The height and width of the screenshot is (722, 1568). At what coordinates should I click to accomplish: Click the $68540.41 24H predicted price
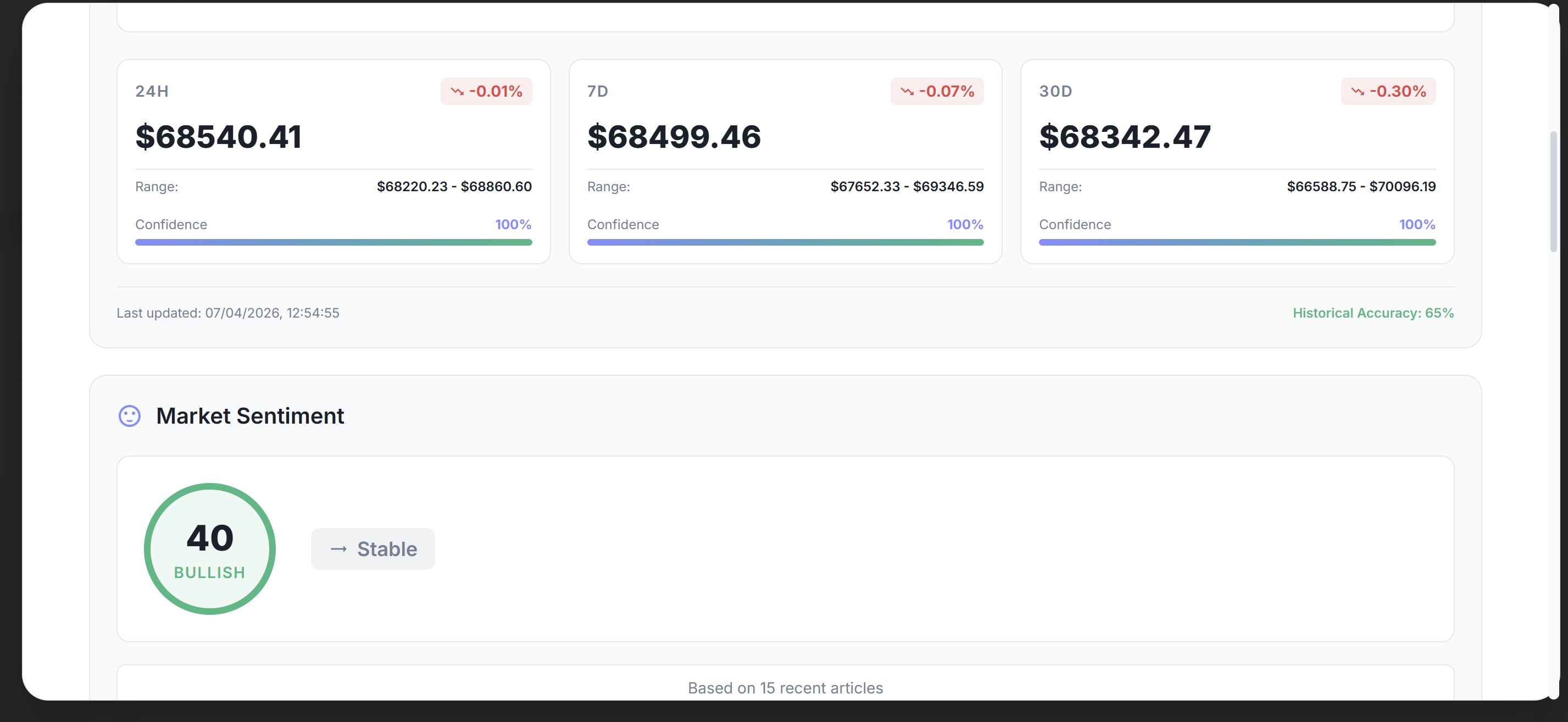tap(218, 136)
